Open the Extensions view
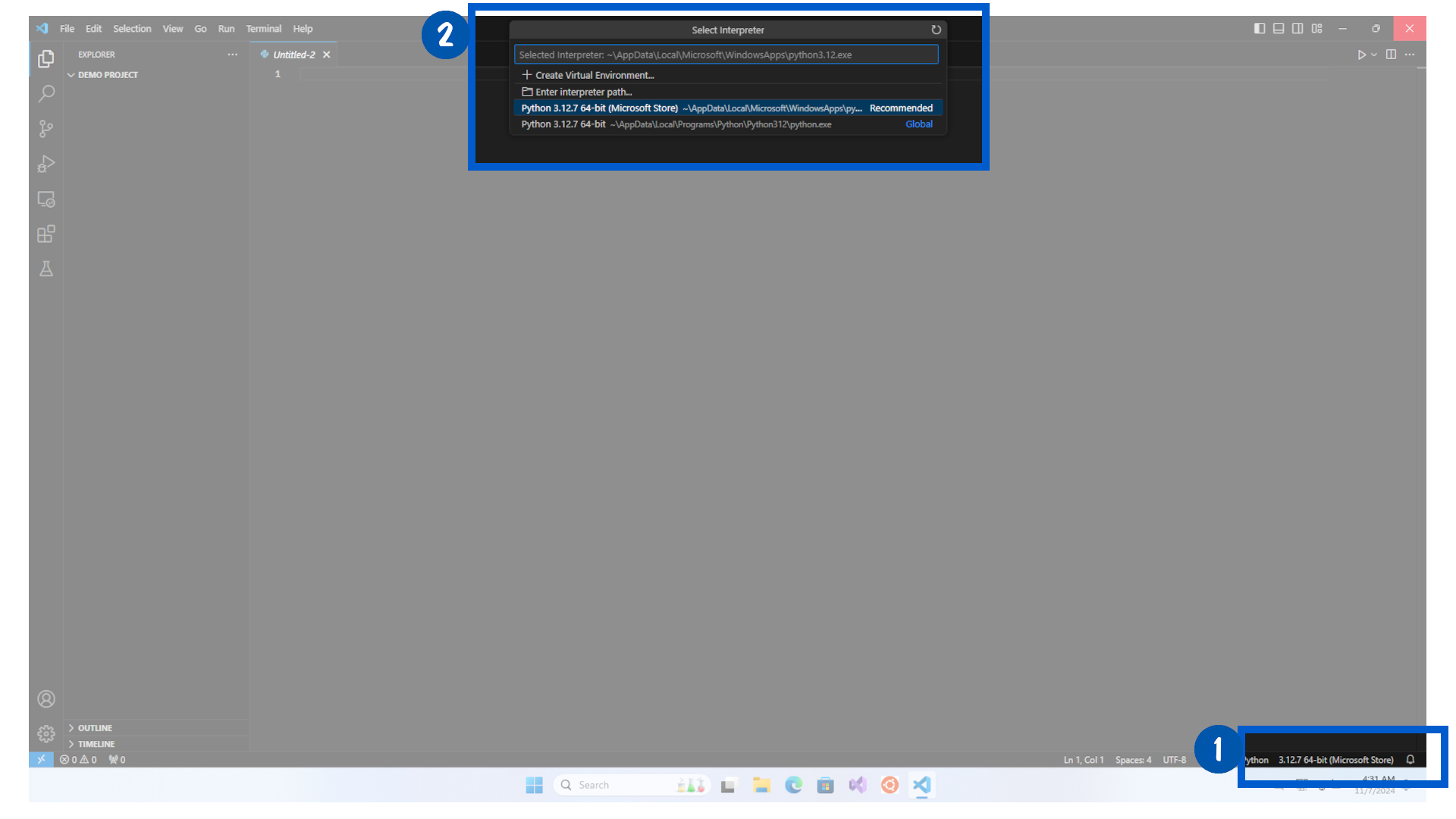The width and height of the screenshot is (1456, 819). coord(46,234)
